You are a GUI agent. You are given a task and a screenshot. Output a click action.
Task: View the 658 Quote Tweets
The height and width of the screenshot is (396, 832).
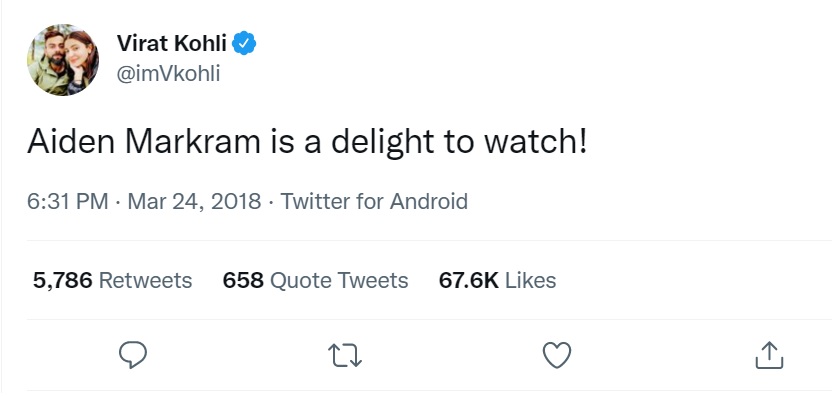tap(315, 280)
